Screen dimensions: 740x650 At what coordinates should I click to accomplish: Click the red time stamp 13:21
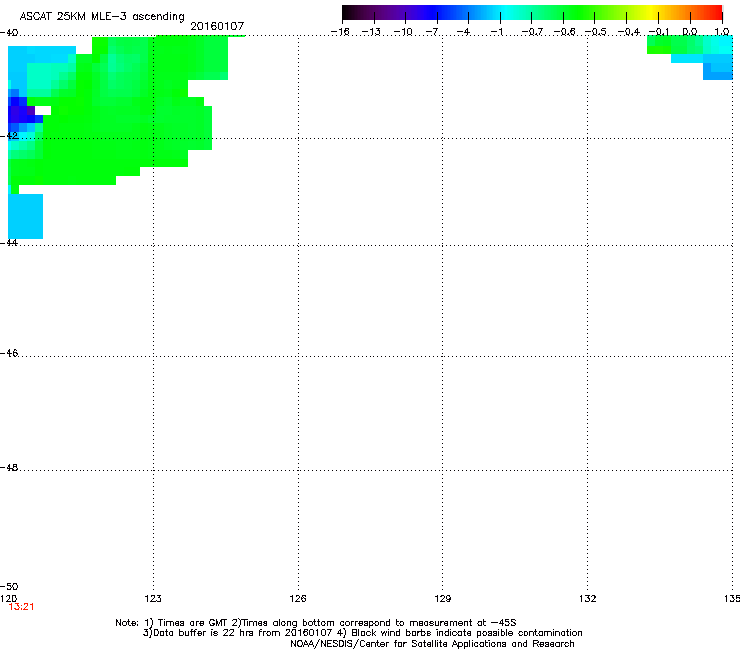coord(21,607)
